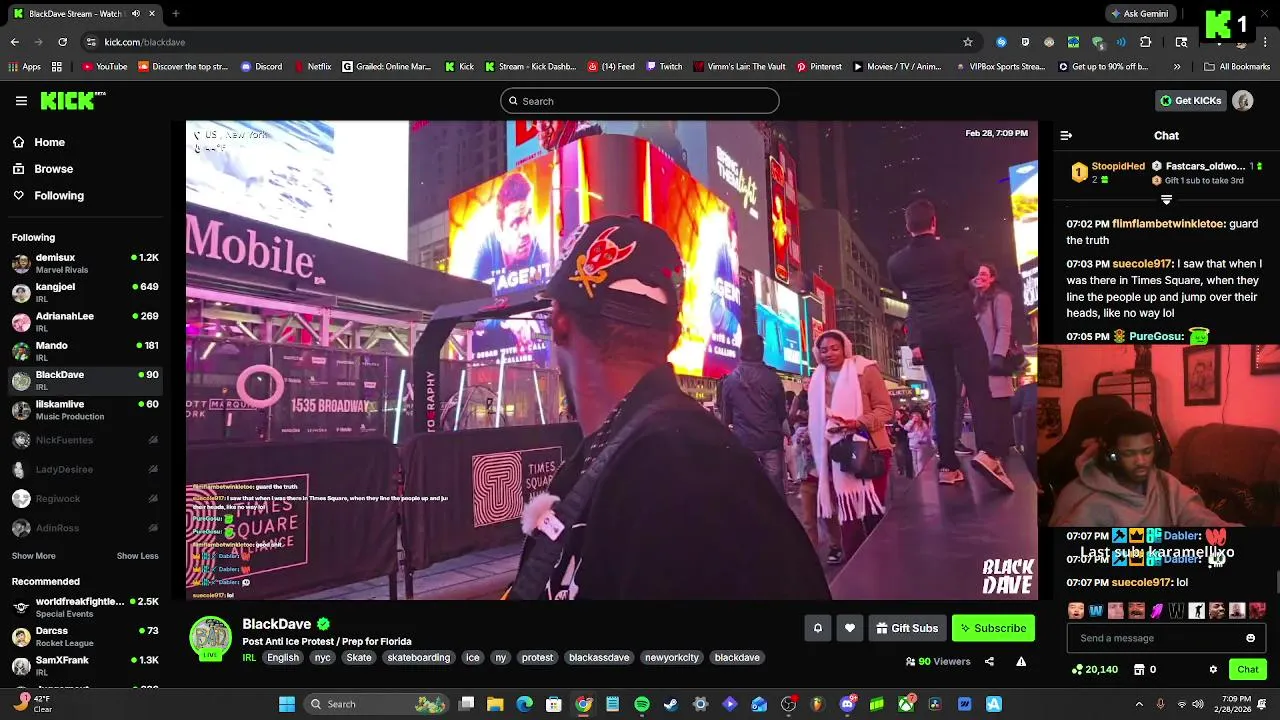This screenshot has height=720, width=1280.
Task: Click the notification bell for BlackDave
Action: tap(818, 628)
